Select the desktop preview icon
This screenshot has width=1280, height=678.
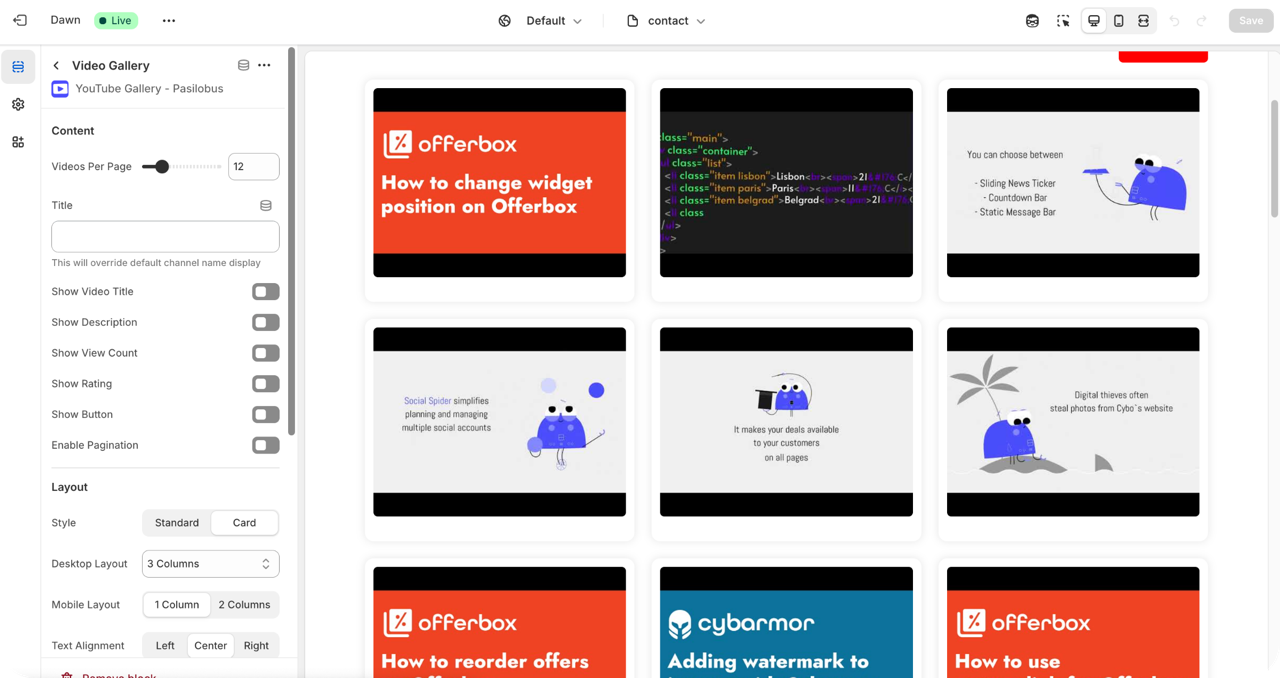click(x=1094, y=21)
